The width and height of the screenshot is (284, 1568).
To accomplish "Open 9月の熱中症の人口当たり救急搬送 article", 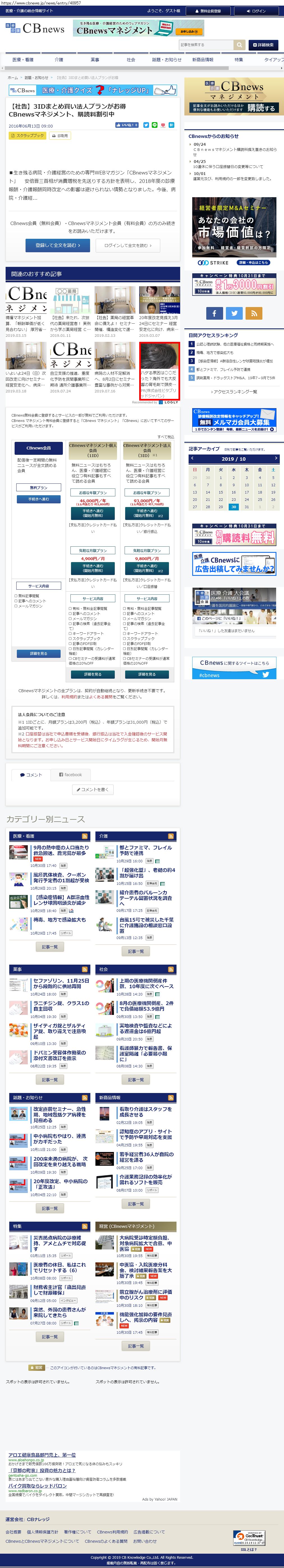I will tap(61, 850).
